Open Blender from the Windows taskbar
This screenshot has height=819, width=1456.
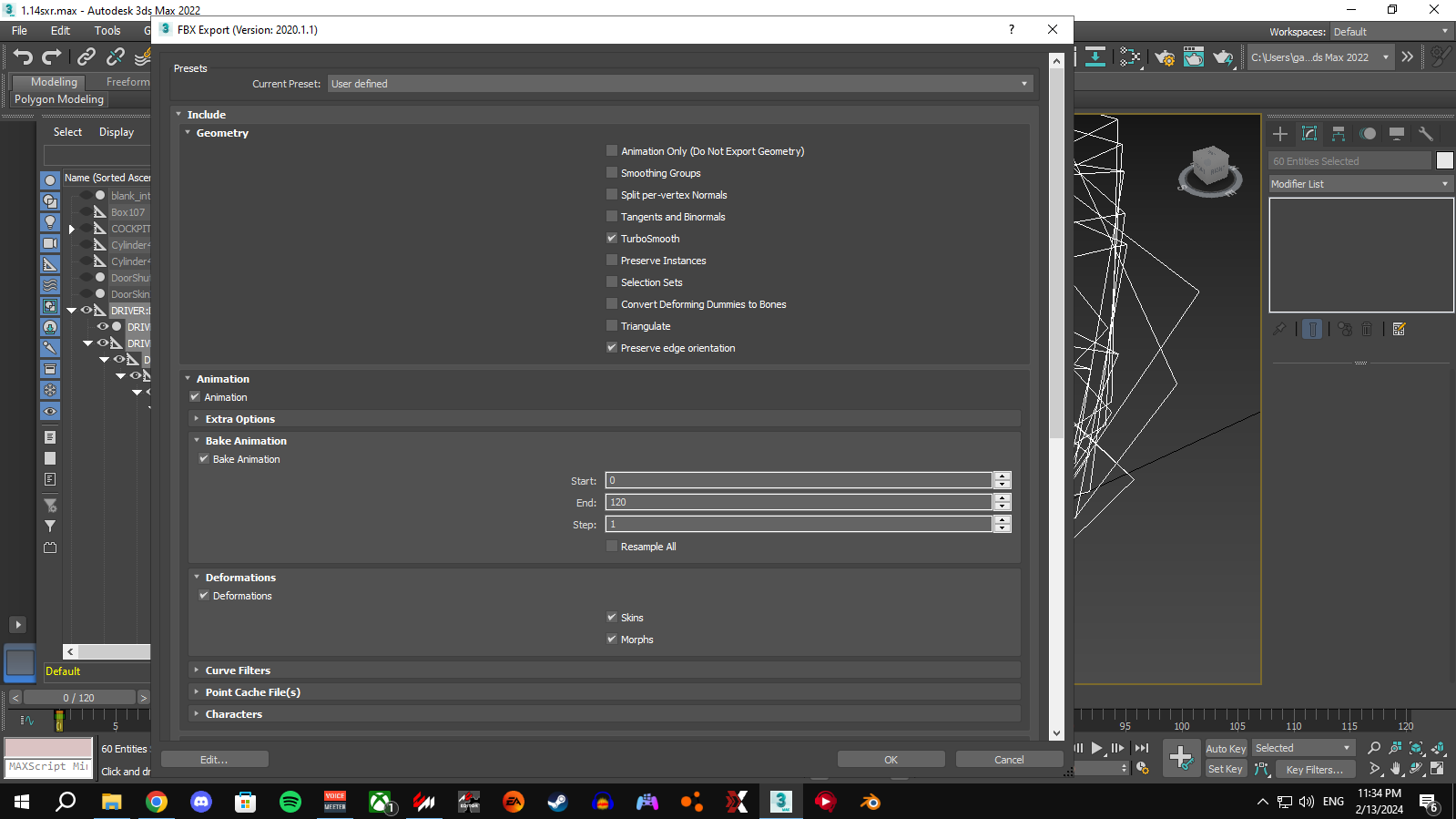click(x=871, y=802)
